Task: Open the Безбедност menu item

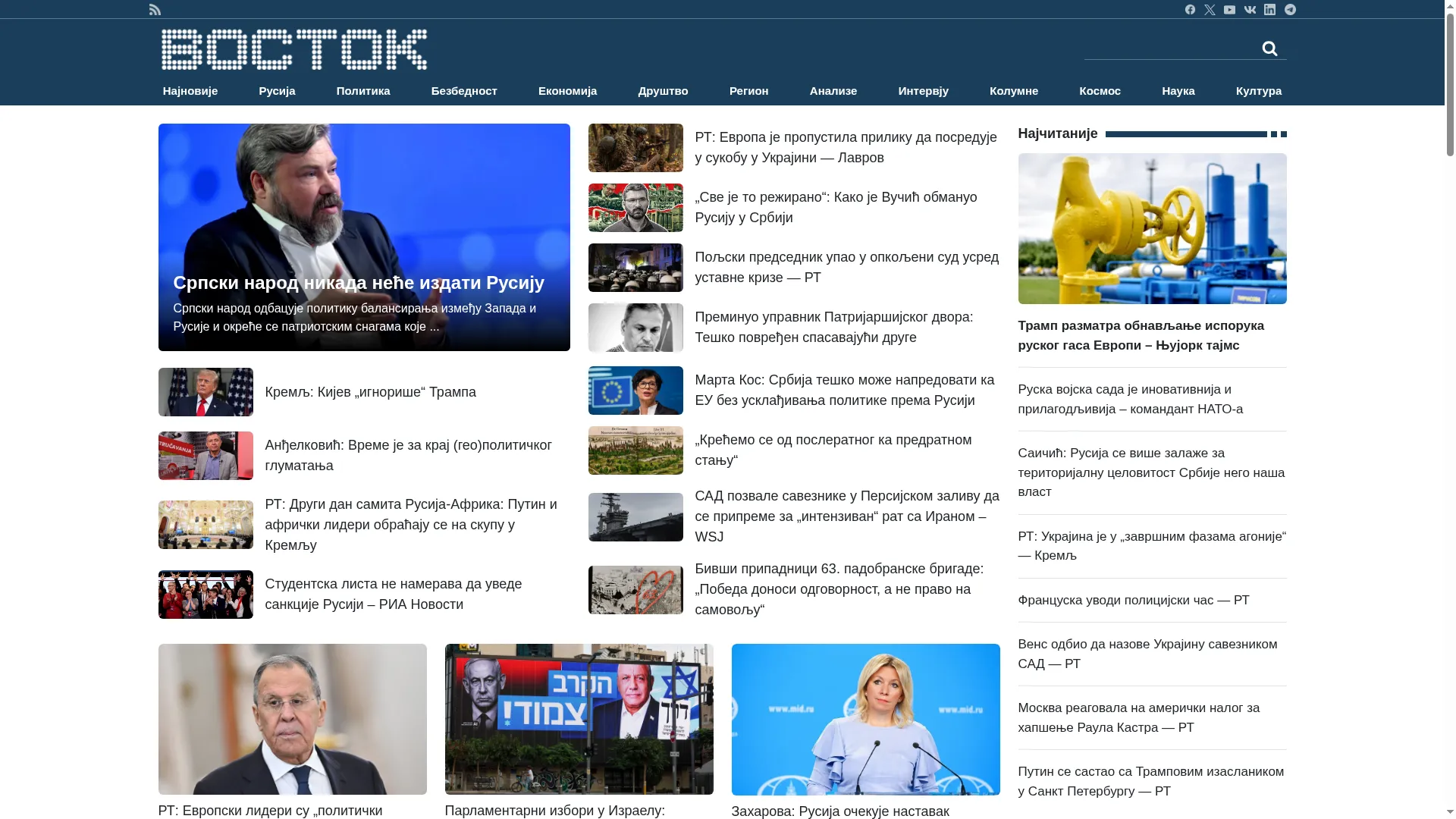Action: click(464, 91)
